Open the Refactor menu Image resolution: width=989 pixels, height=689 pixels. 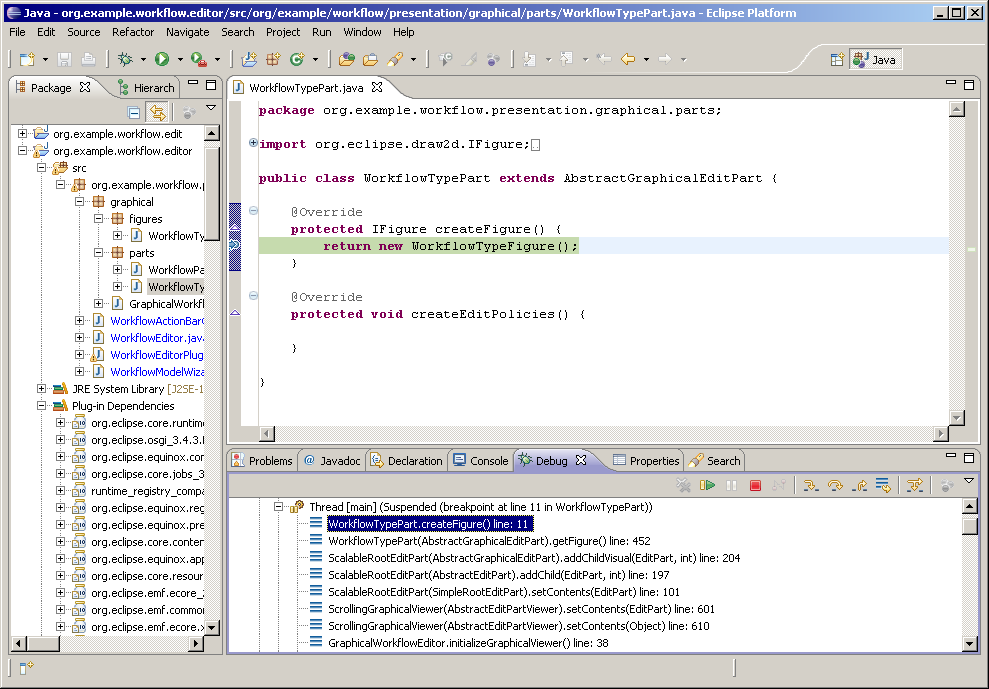click(x=133, y=32)
